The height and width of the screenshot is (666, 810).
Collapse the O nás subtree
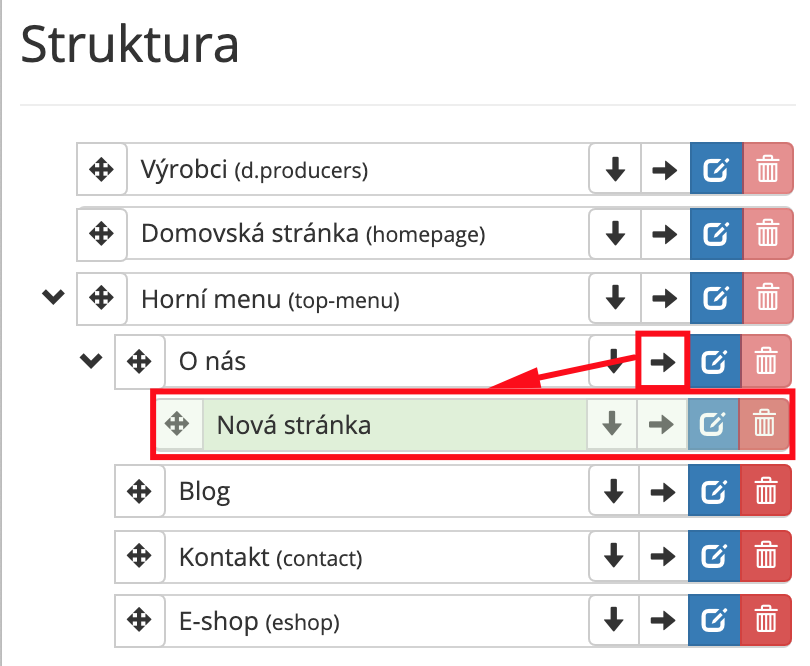pyautogui.click(x=91, y=361)
